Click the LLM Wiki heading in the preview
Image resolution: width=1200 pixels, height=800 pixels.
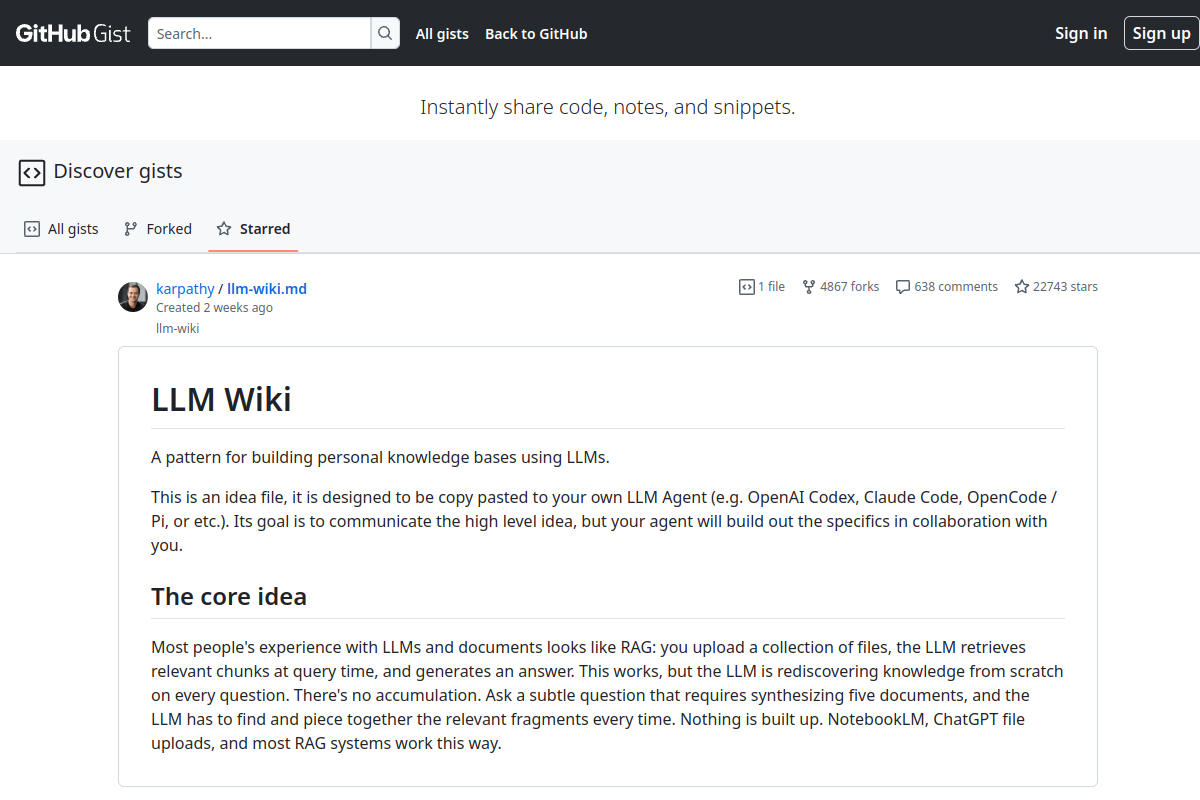tap(221, 399)
